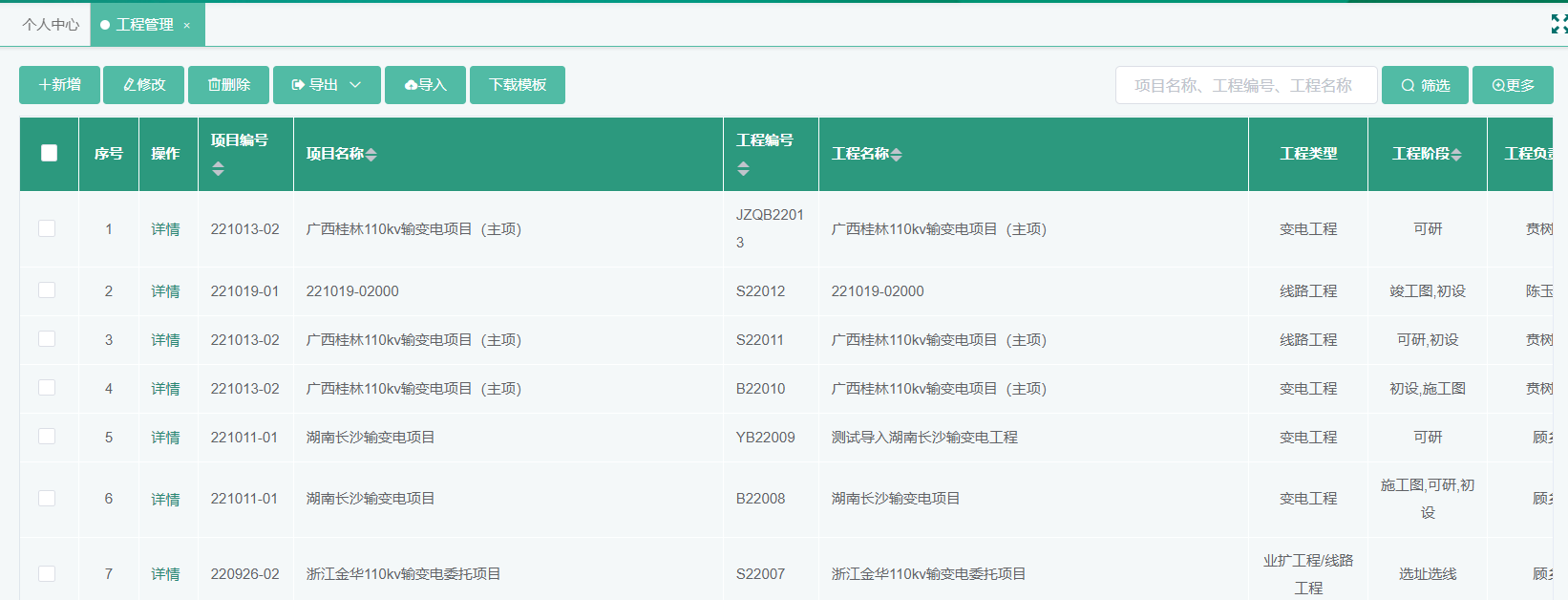1568x600 pixels.
Task: Sort the table by 工程名称
Action: point(896,155)
